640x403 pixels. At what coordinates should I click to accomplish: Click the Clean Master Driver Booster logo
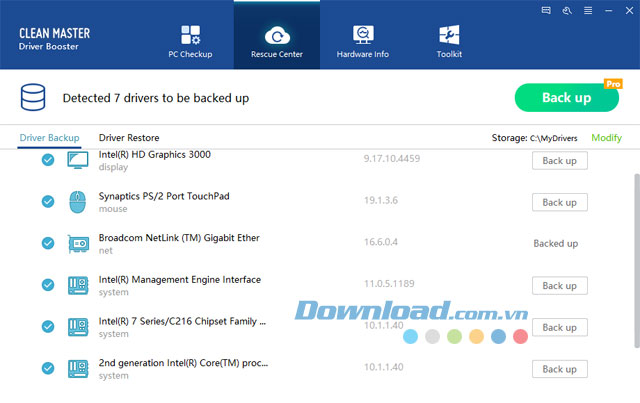[54, 39]
